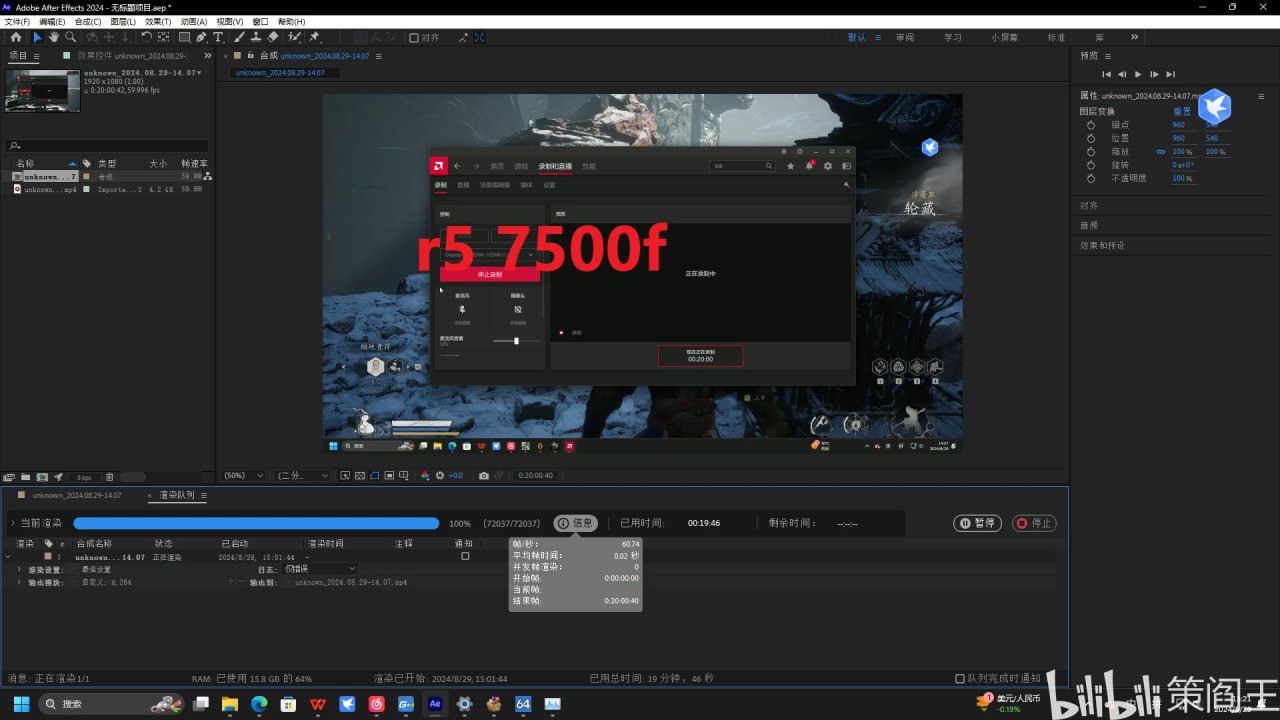Switch to the unknown_2024.08.29-14.07 timeline tab
The image size is (1280, 720).
[x=77, y=495]
